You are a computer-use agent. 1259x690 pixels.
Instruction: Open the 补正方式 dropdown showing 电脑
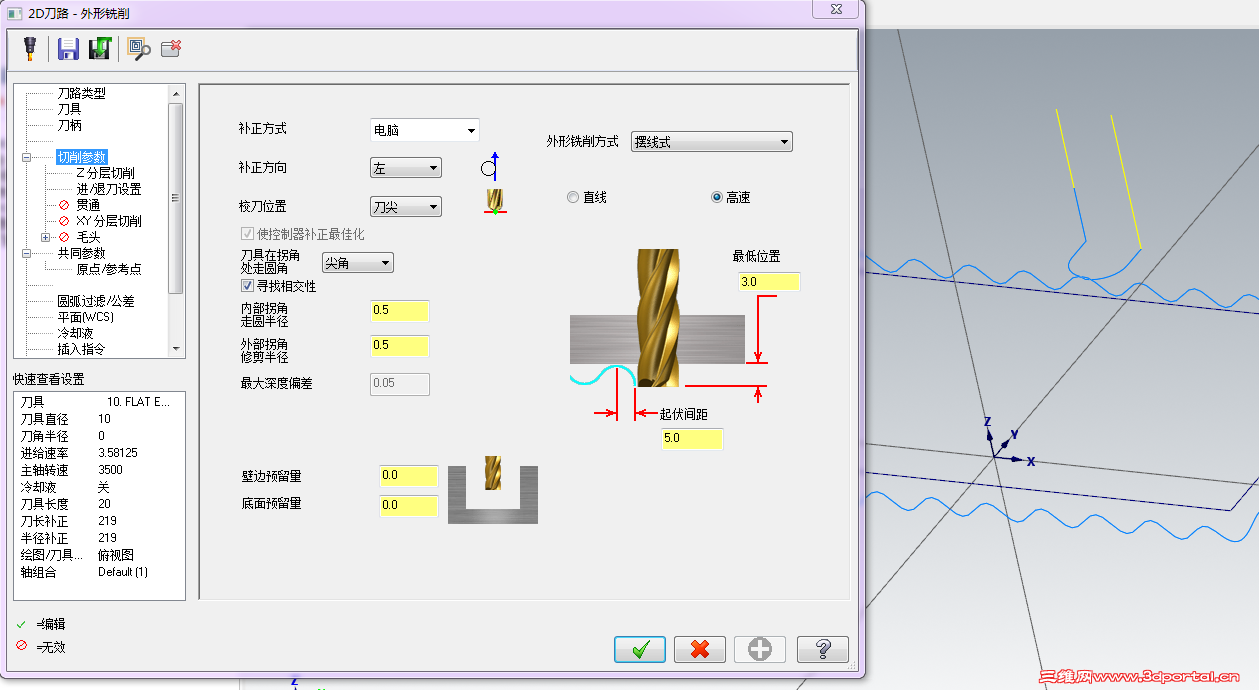pyautogui.click(x=424, y=130)
